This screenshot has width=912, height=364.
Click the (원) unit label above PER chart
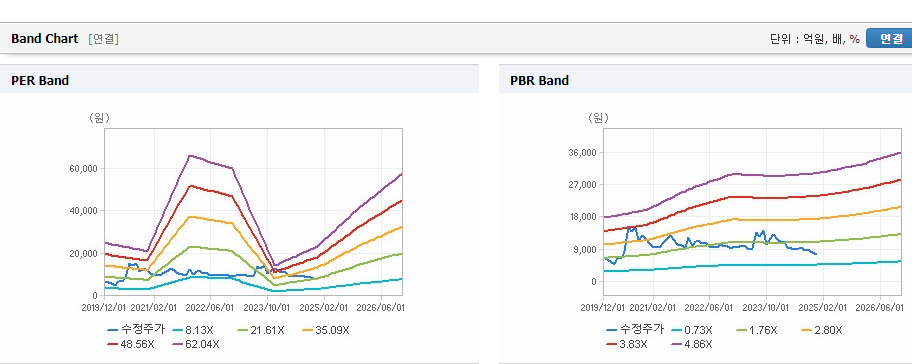(x=99, y=118)
